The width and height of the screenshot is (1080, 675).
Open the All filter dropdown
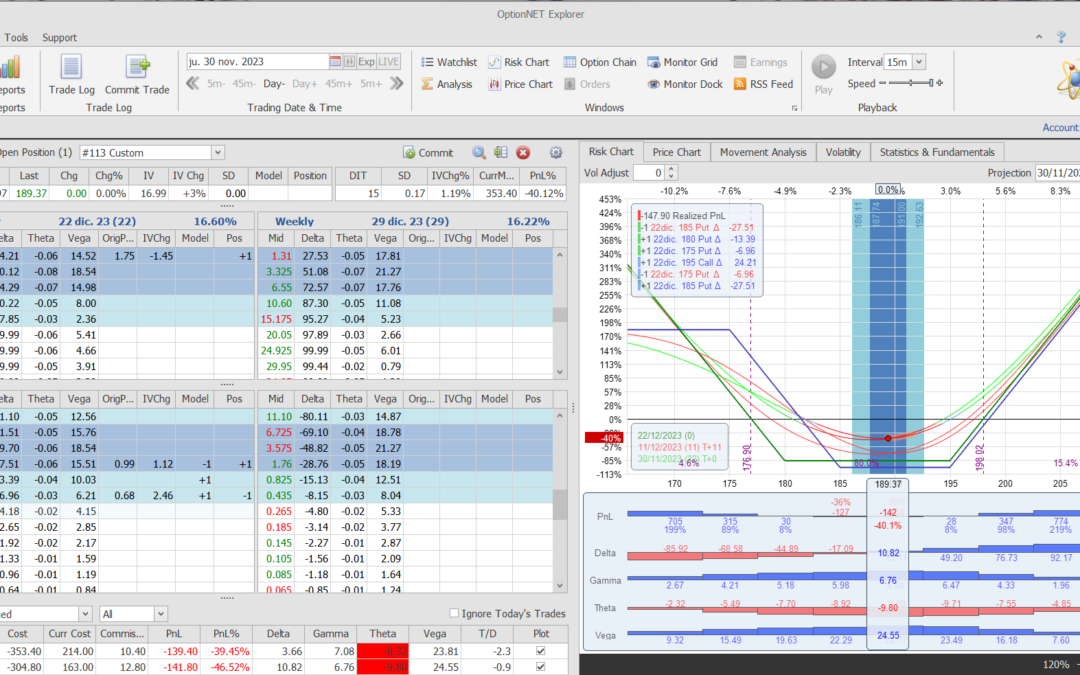[161, 613]
